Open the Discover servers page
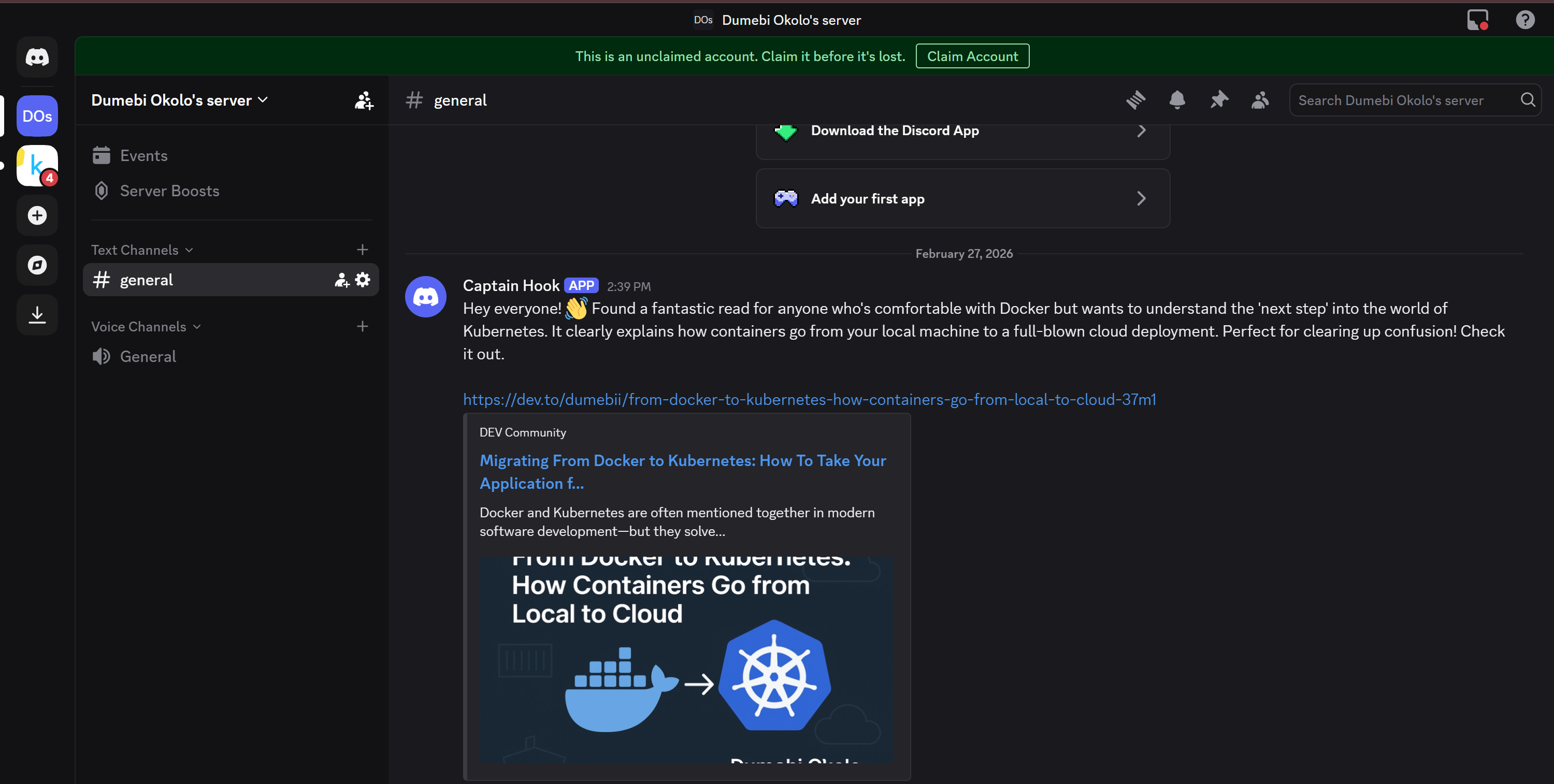The height and width of the screenshot is (784, 1554). 37,265
